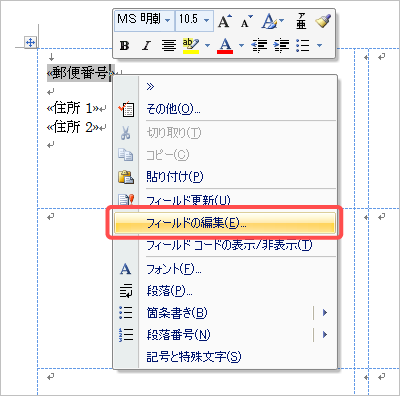The height and width of the screenshot is (396, 400).
Task: Choose 記号と特殊文字(S) from menu
Action: coord(225,357)
